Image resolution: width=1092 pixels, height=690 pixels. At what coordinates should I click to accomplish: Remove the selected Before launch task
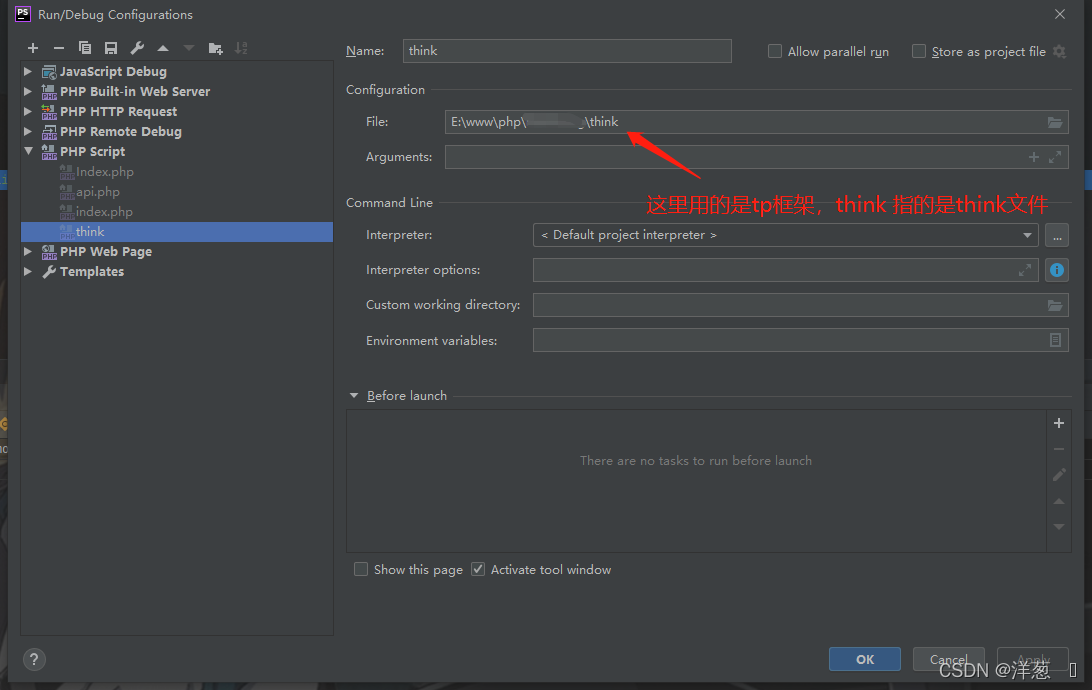(1059, 449)
